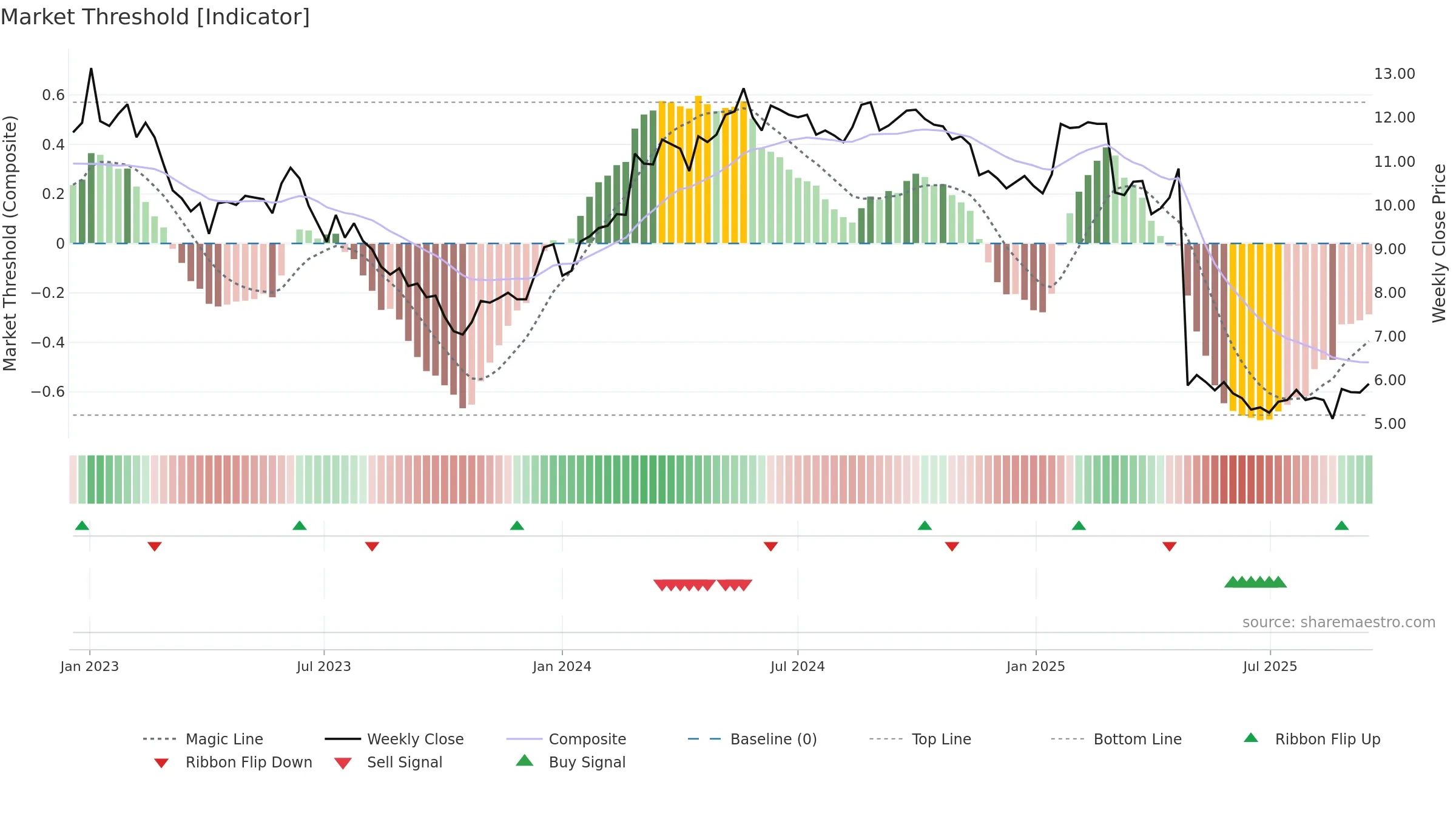Click the source: sharemaestro.com text
The image size is (1456, 819).
coord(1339,622)
